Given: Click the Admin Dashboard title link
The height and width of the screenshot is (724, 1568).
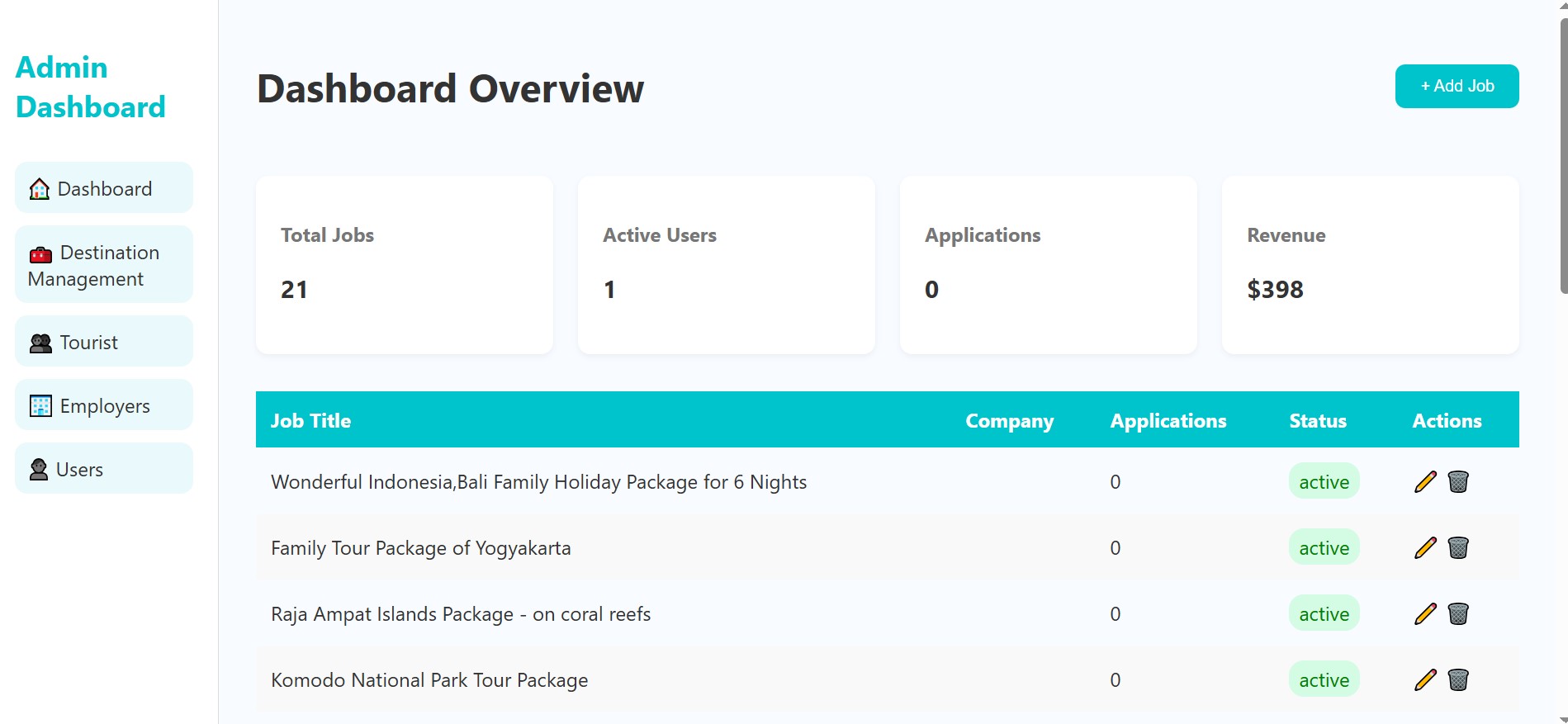Looking at the screenshot, I should pos(90,87).
